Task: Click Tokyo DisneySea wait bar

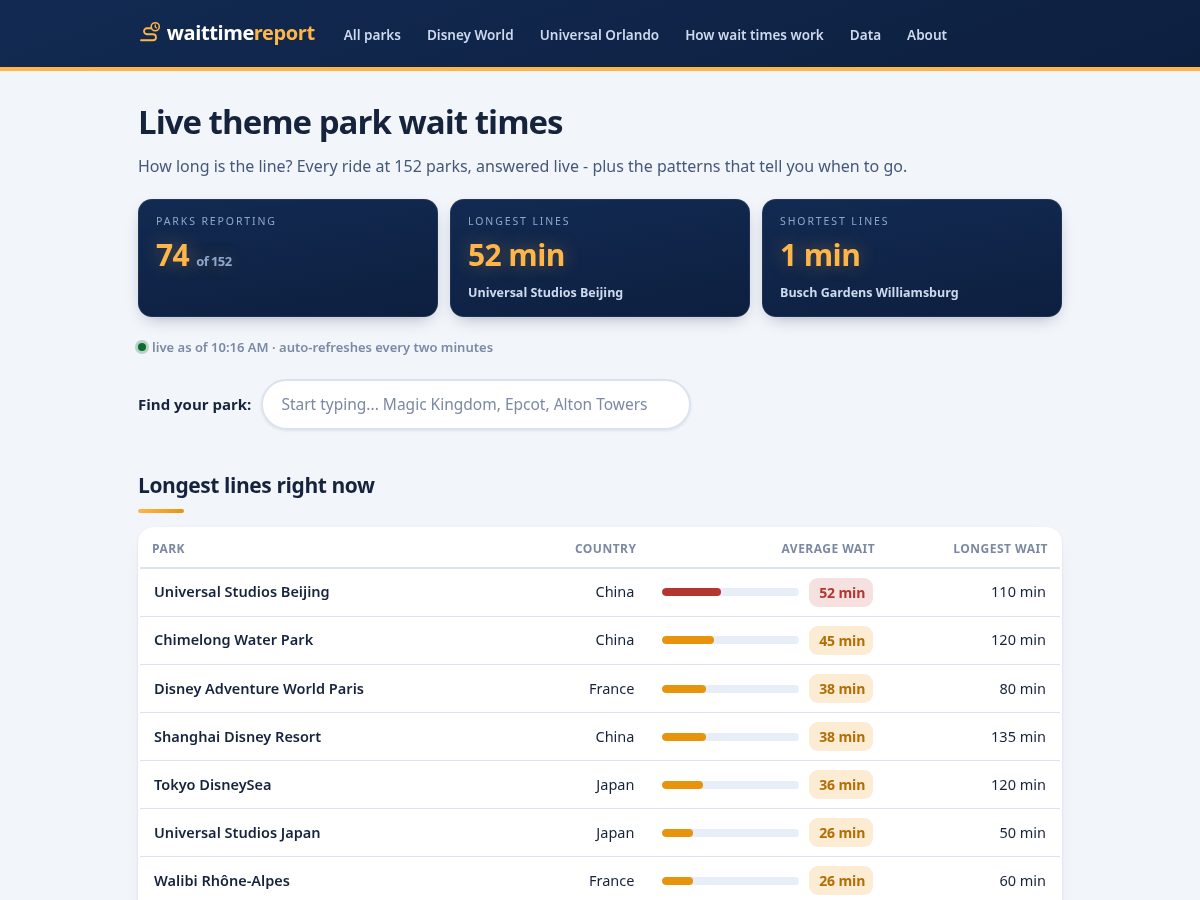Action: tap(730, 784)
